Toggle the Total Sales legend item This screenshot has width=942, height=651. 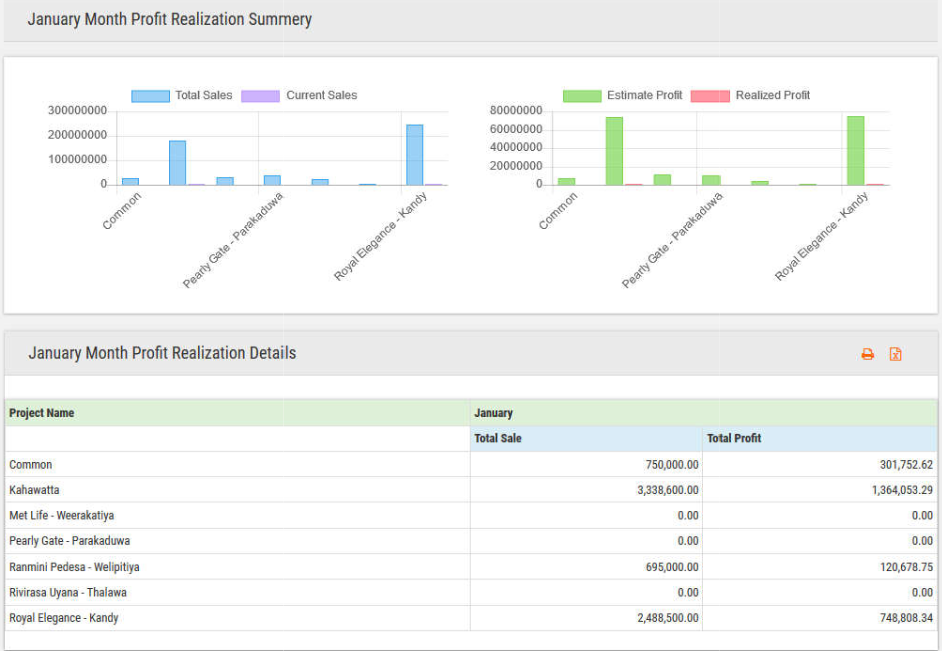[182, 96]
